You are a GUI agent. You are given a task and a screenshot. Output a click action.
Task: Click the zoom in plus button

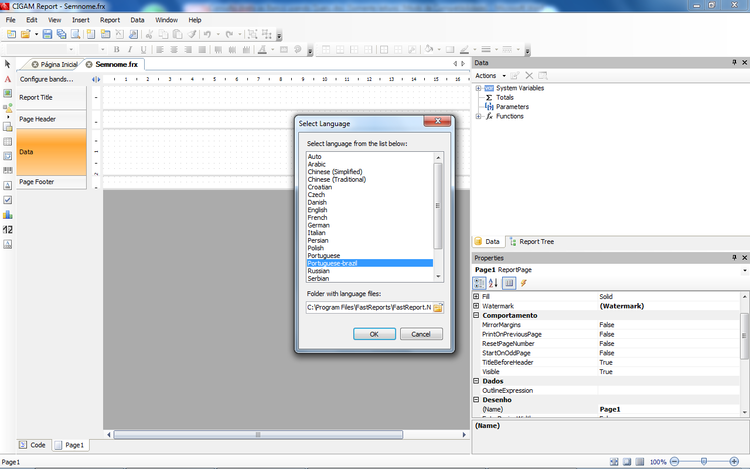734,461
